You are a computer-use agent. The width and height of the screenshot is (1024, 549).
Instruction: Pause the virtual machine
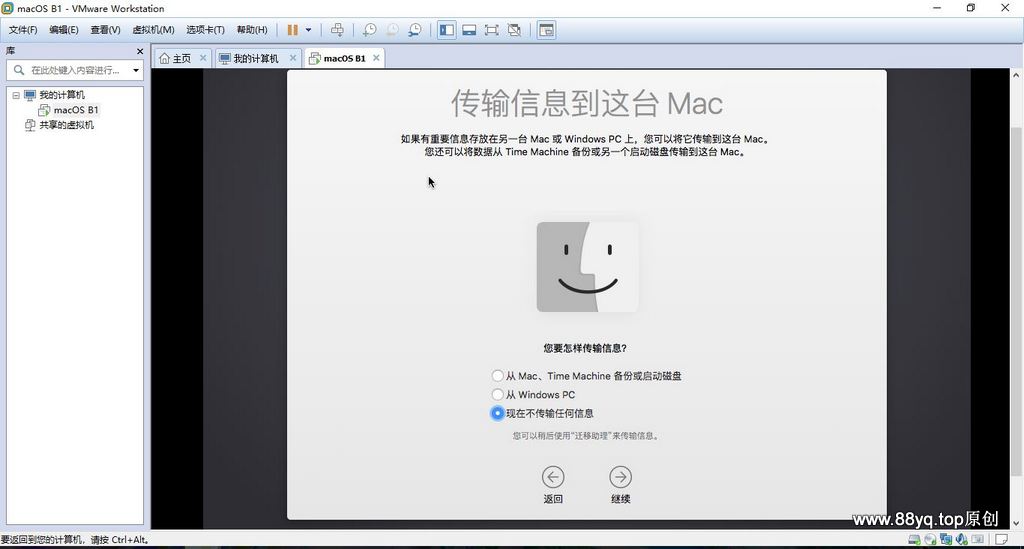[x=293, y=30]
